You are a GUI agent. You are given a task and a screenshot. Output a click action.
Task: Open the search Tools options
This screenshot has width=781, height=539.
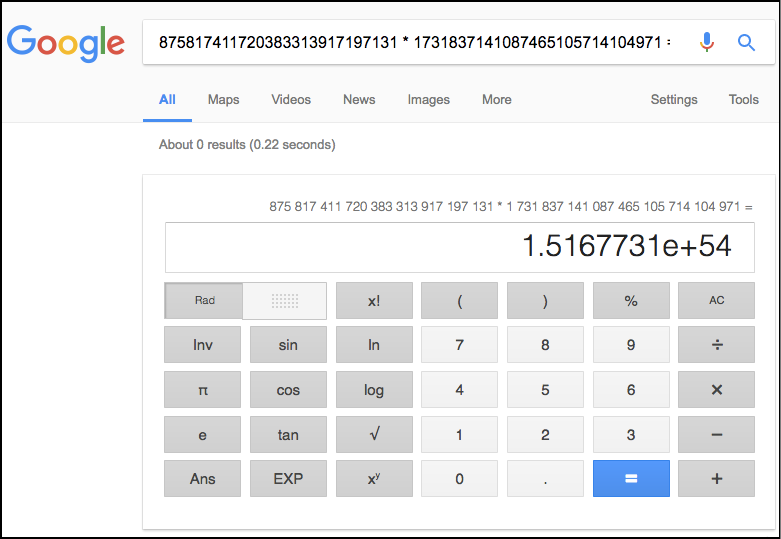(744, 100)
